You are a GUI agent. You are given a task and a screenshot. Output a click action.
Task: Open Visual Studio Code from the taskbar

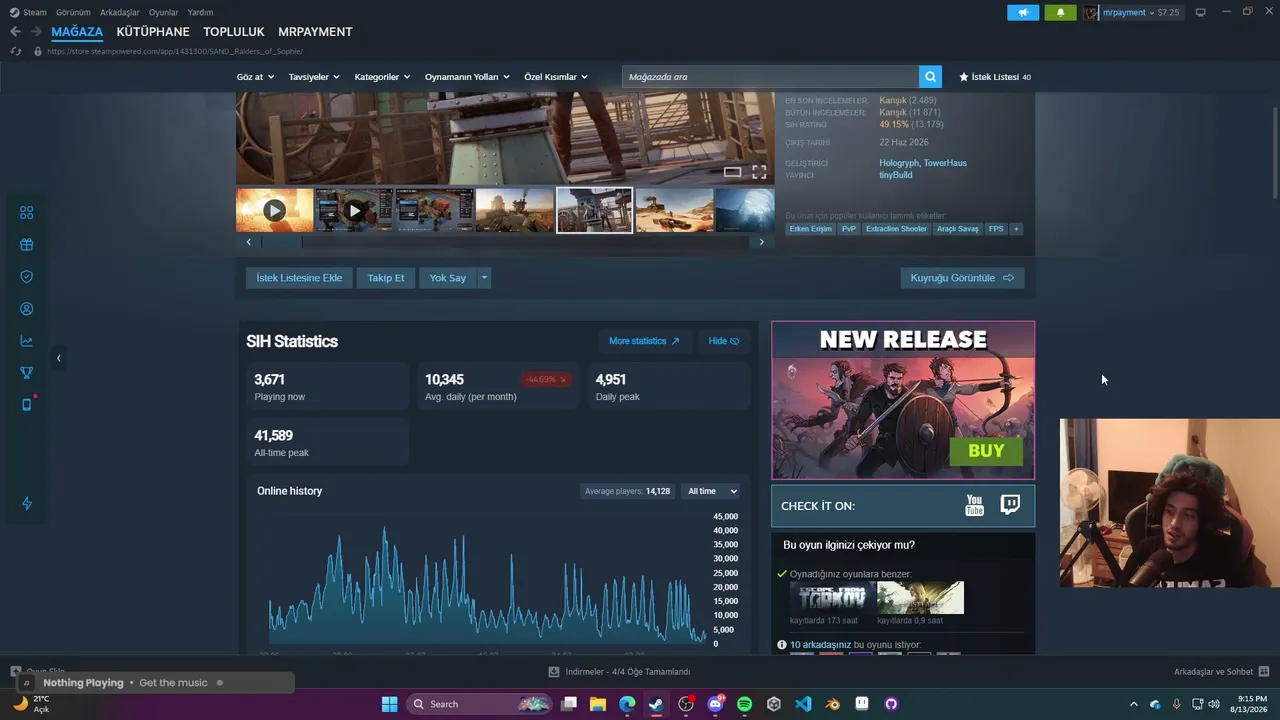(803, 704)
